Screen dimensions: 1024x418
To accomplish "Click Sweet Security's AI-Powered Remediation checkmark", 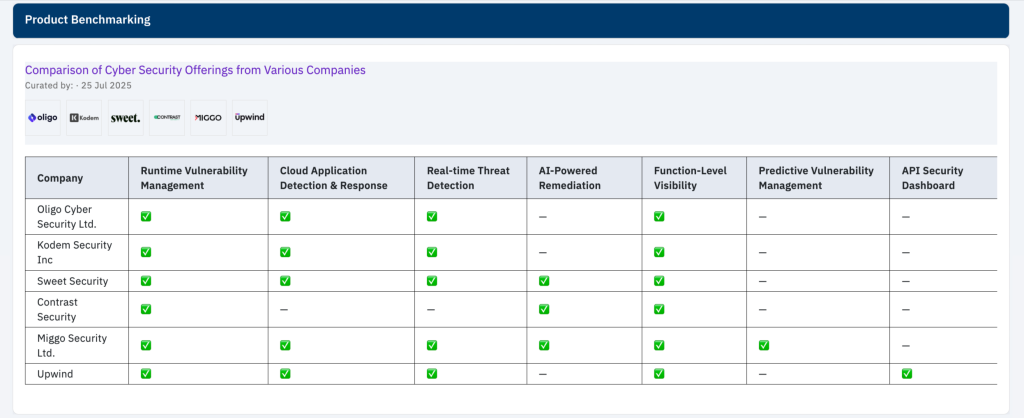I will coord(544,281).
